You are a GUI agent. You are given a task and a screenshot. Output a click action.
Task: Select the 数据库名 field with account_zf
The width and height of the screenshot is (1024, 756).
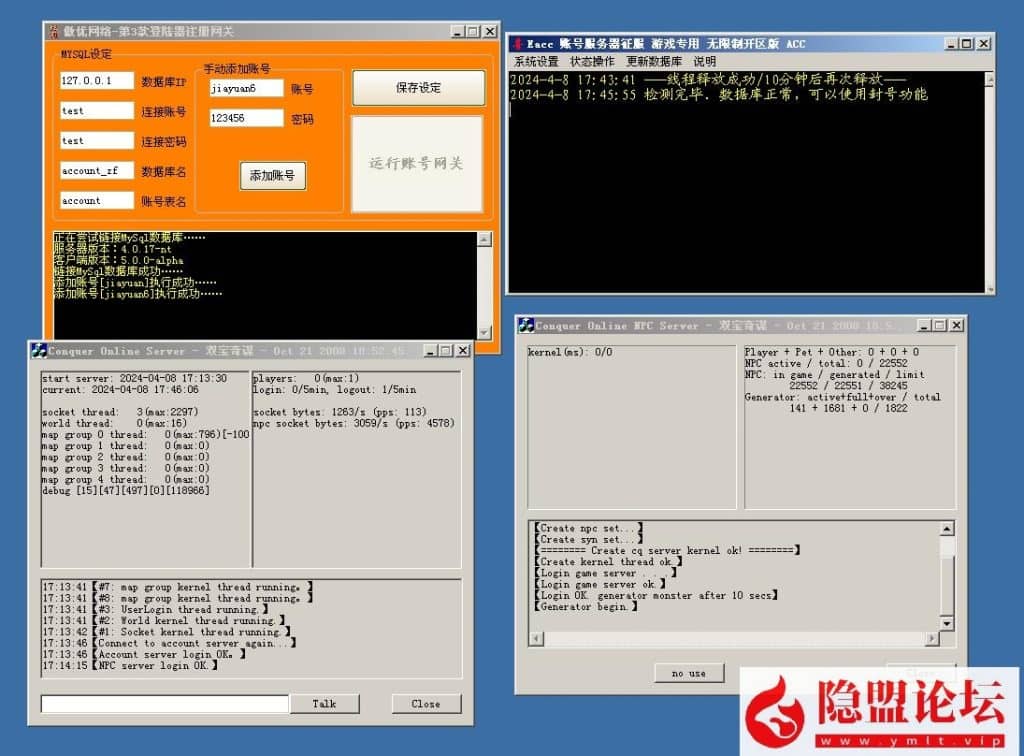click(96, 171)
